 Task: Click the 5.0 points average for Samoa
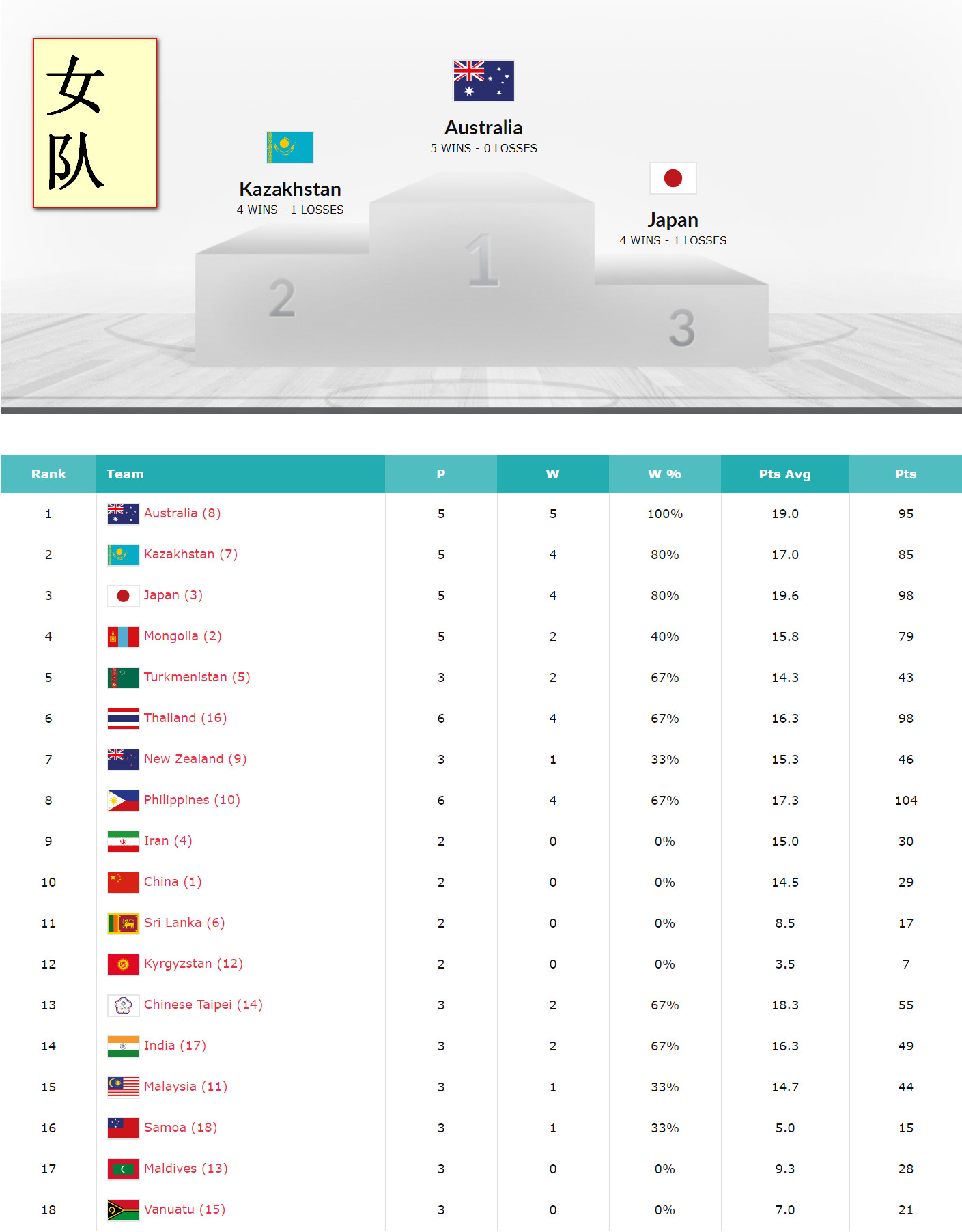(785, 1128)
